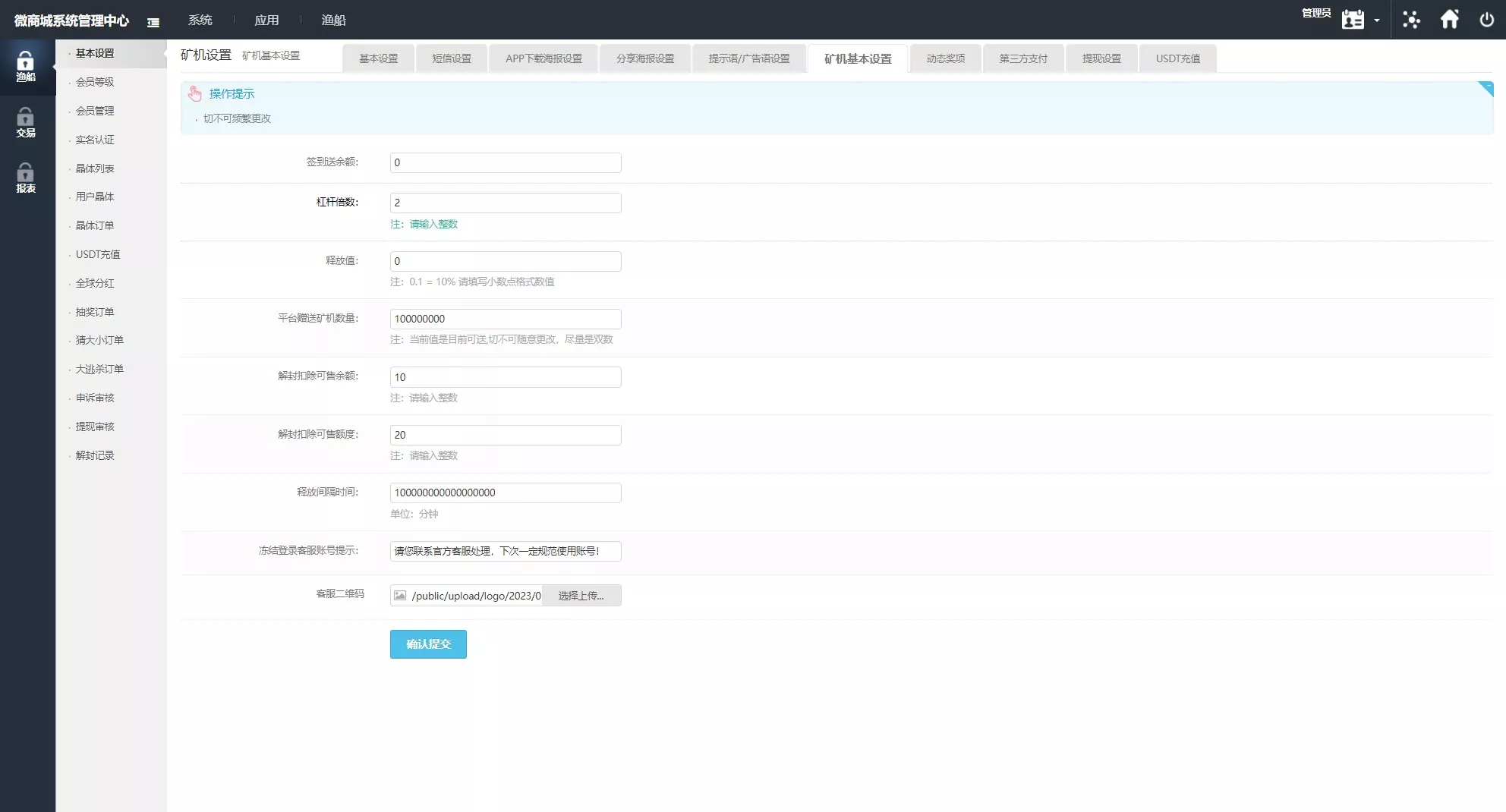Click the power logout icon
Screen dimensions: 1506x812
pos(1486,20)
